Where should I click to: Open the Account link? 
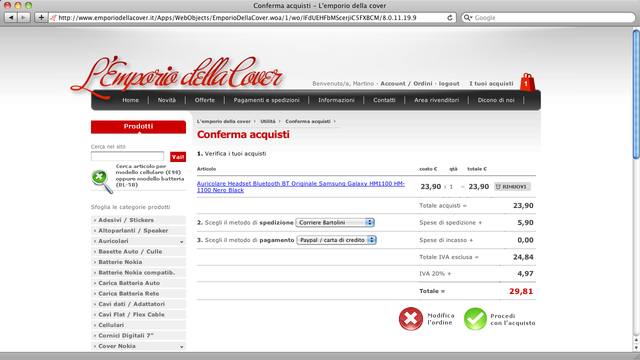(x=393, y=83)
